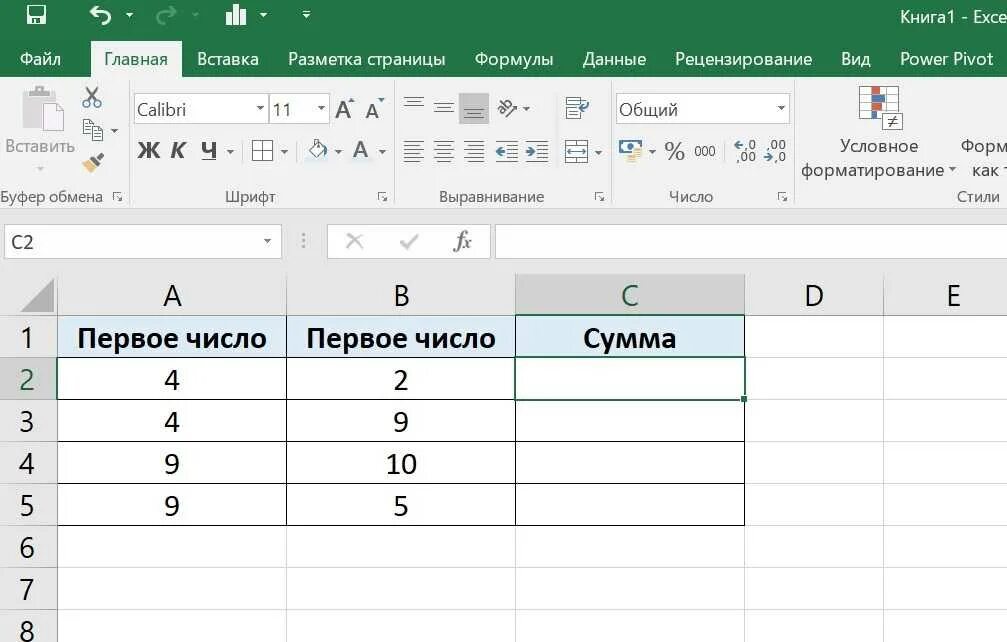Open the Calibri font name dropdown

pos(260,108)
